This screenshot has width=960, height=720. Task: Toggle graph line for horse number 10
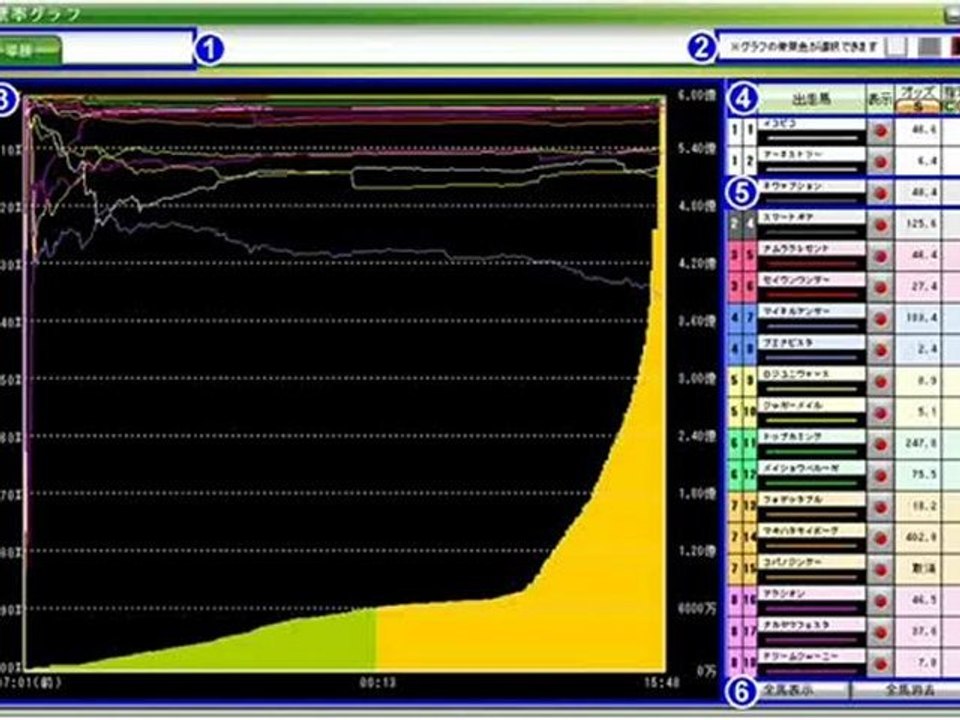tap(880, 413)
